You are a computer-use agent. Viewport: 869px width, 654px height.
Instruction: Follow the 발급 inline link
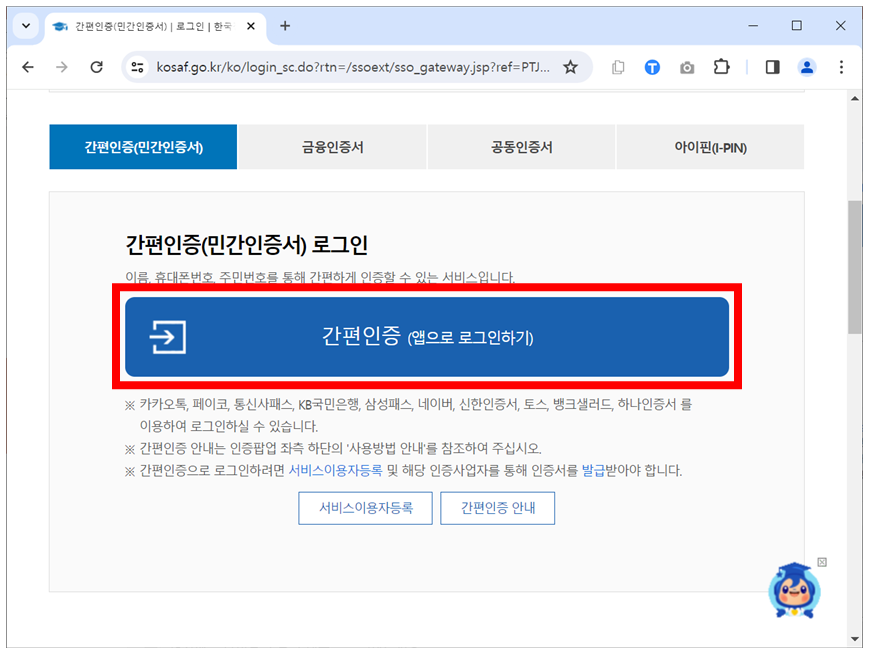point(593,471)
